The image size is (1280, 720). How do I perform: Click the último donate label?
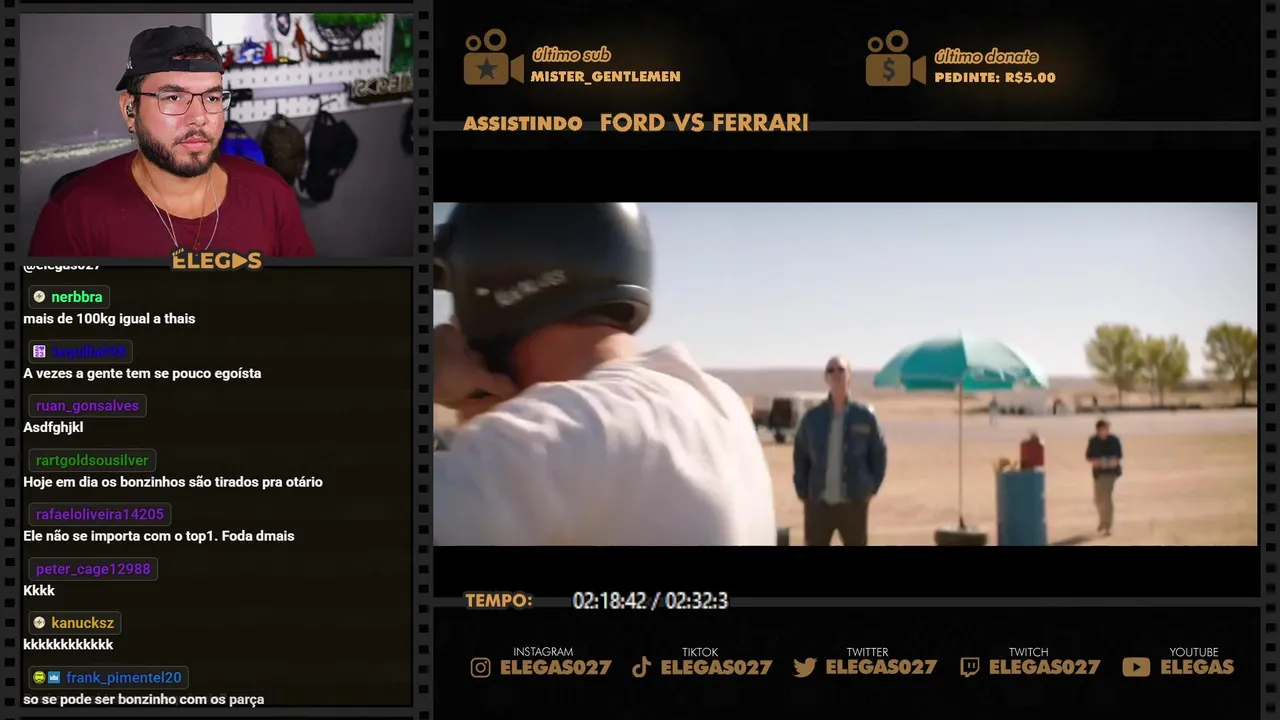(x=986, y=57)
